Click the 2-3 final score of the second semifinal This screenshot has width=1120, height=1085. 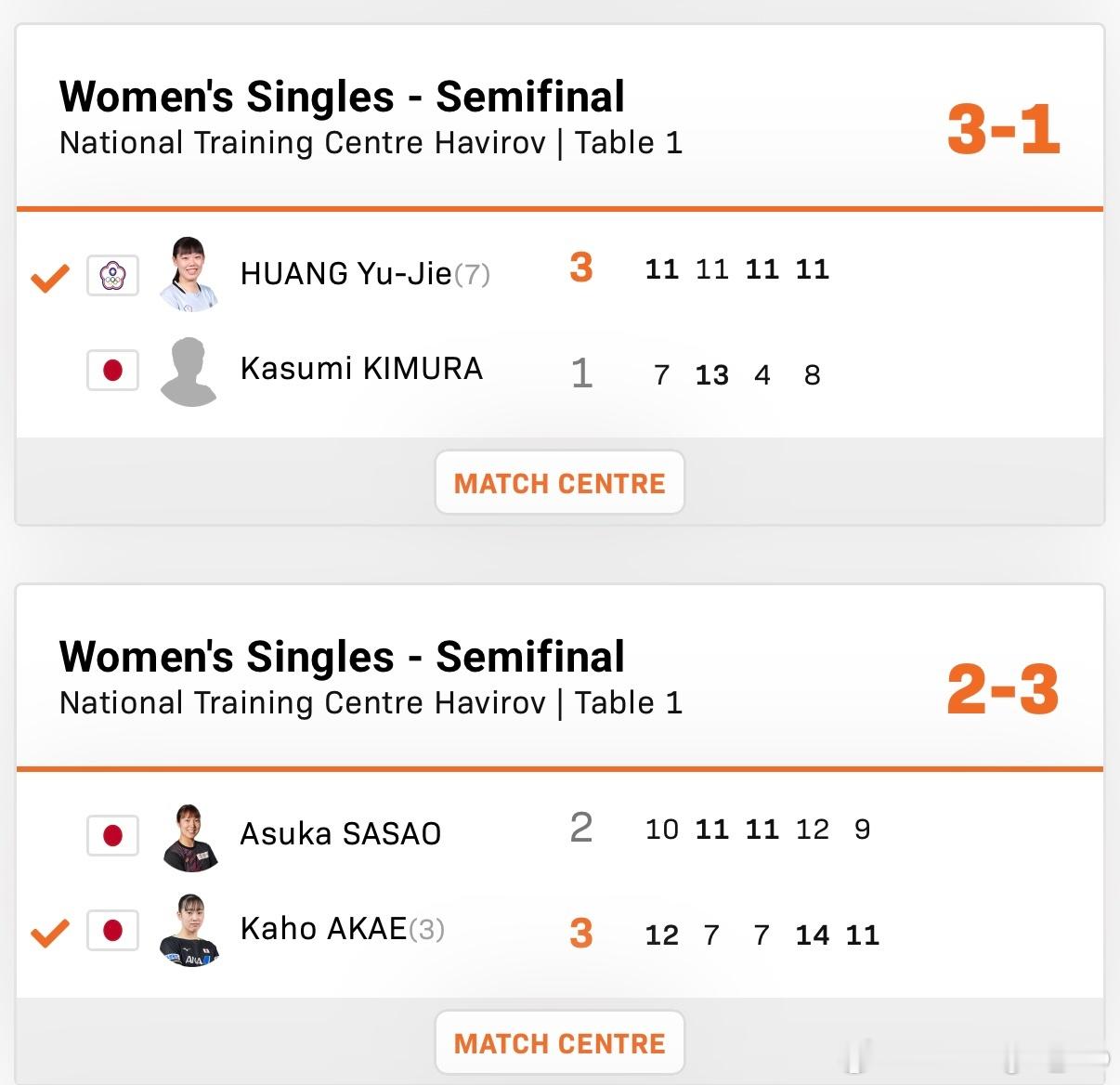coord(1003,690)
